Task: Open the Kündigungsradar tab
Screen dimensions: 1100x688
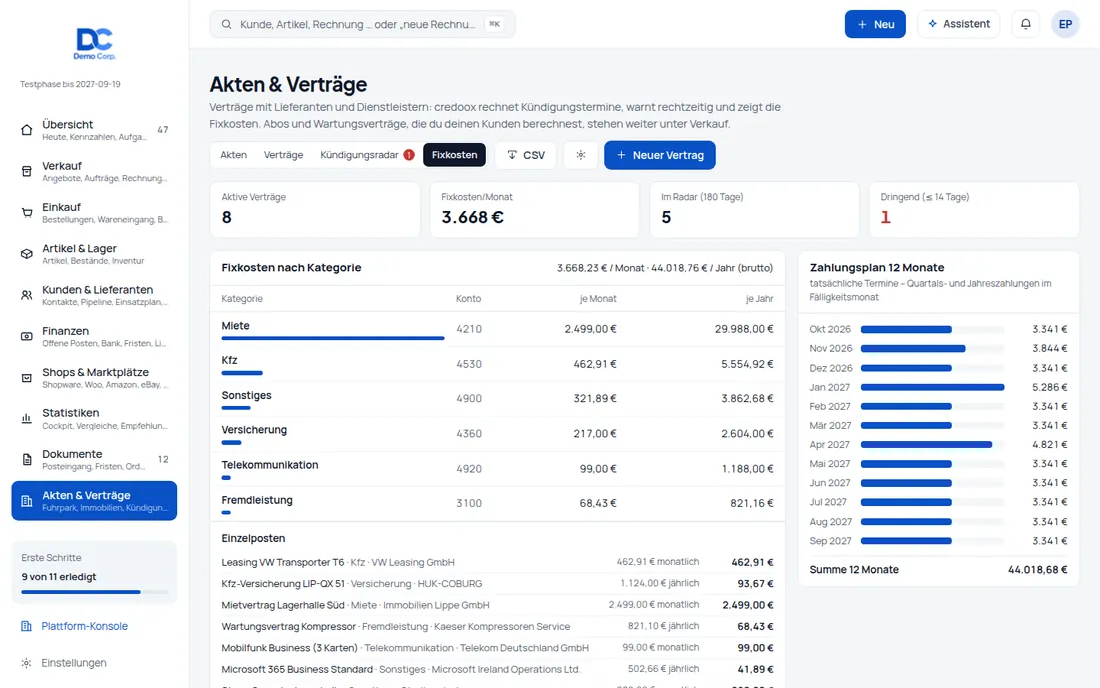Action: [x=366, y=155]
